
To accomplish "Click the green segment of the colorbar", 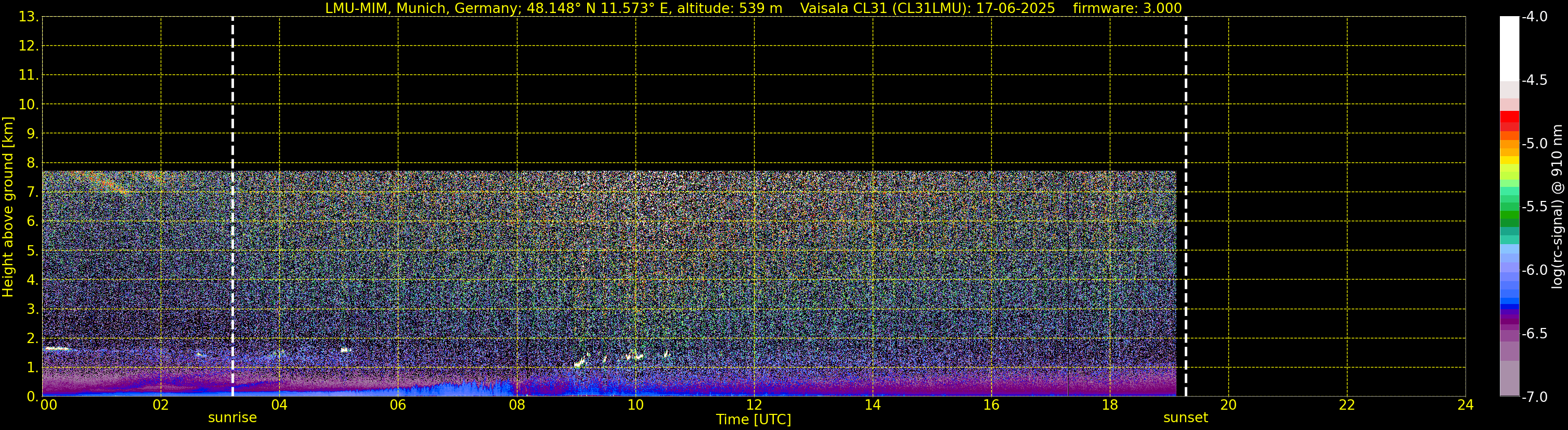I will [x=1509, y=214].
